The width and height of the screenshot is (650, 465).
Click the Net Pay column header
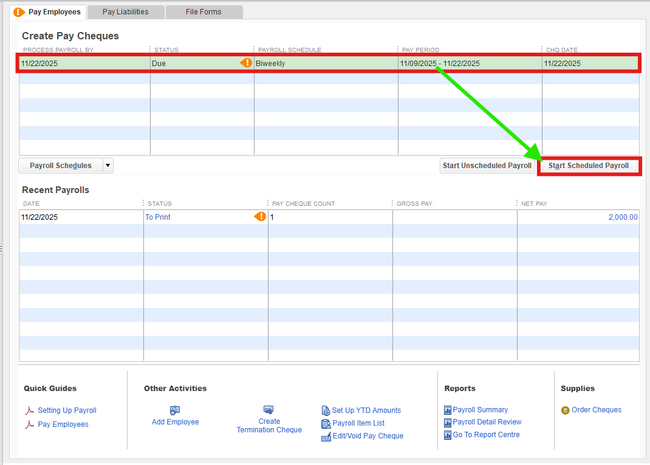coord(534,203)
